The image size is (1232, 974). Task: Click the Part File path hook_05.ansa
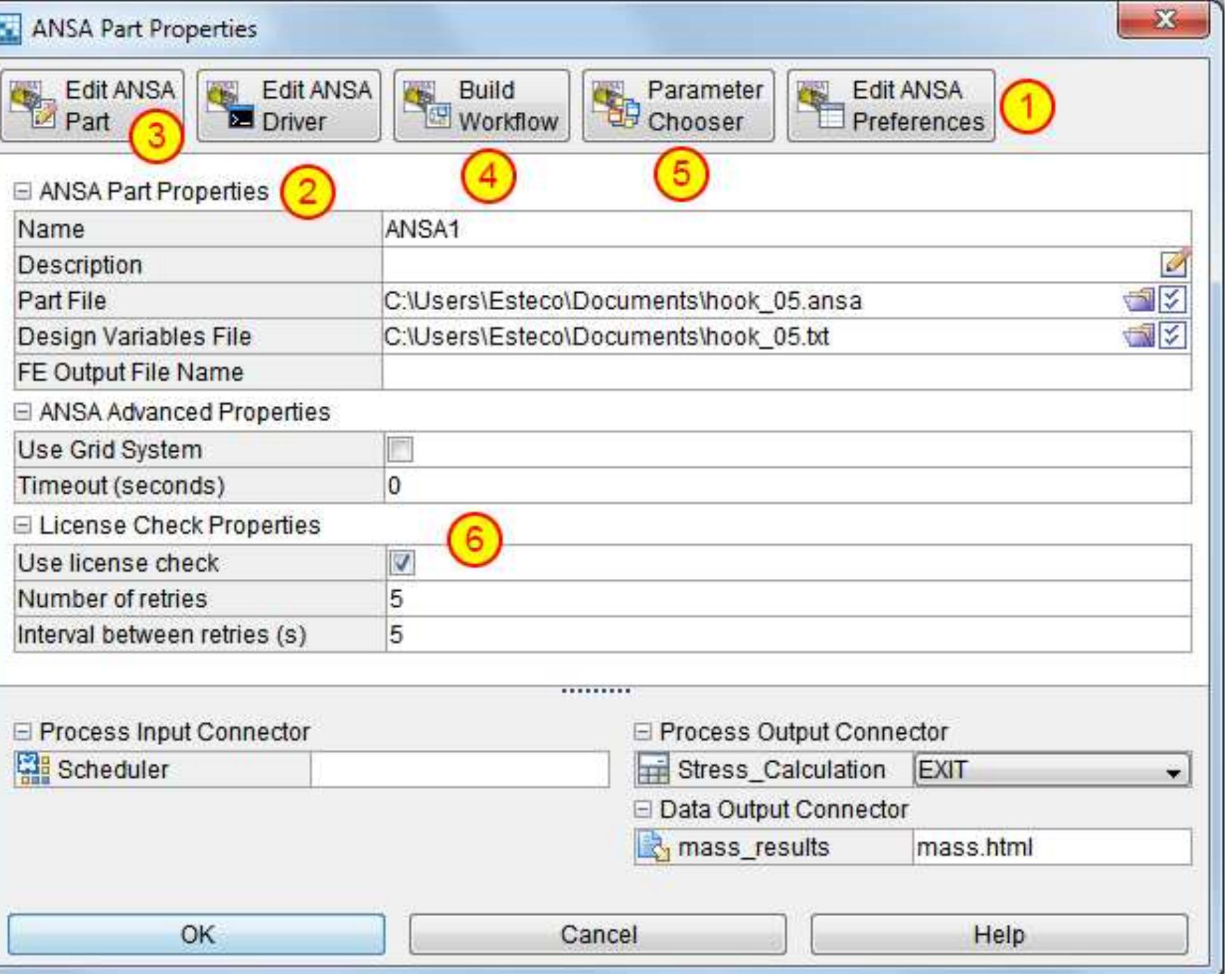pos(623,300)
